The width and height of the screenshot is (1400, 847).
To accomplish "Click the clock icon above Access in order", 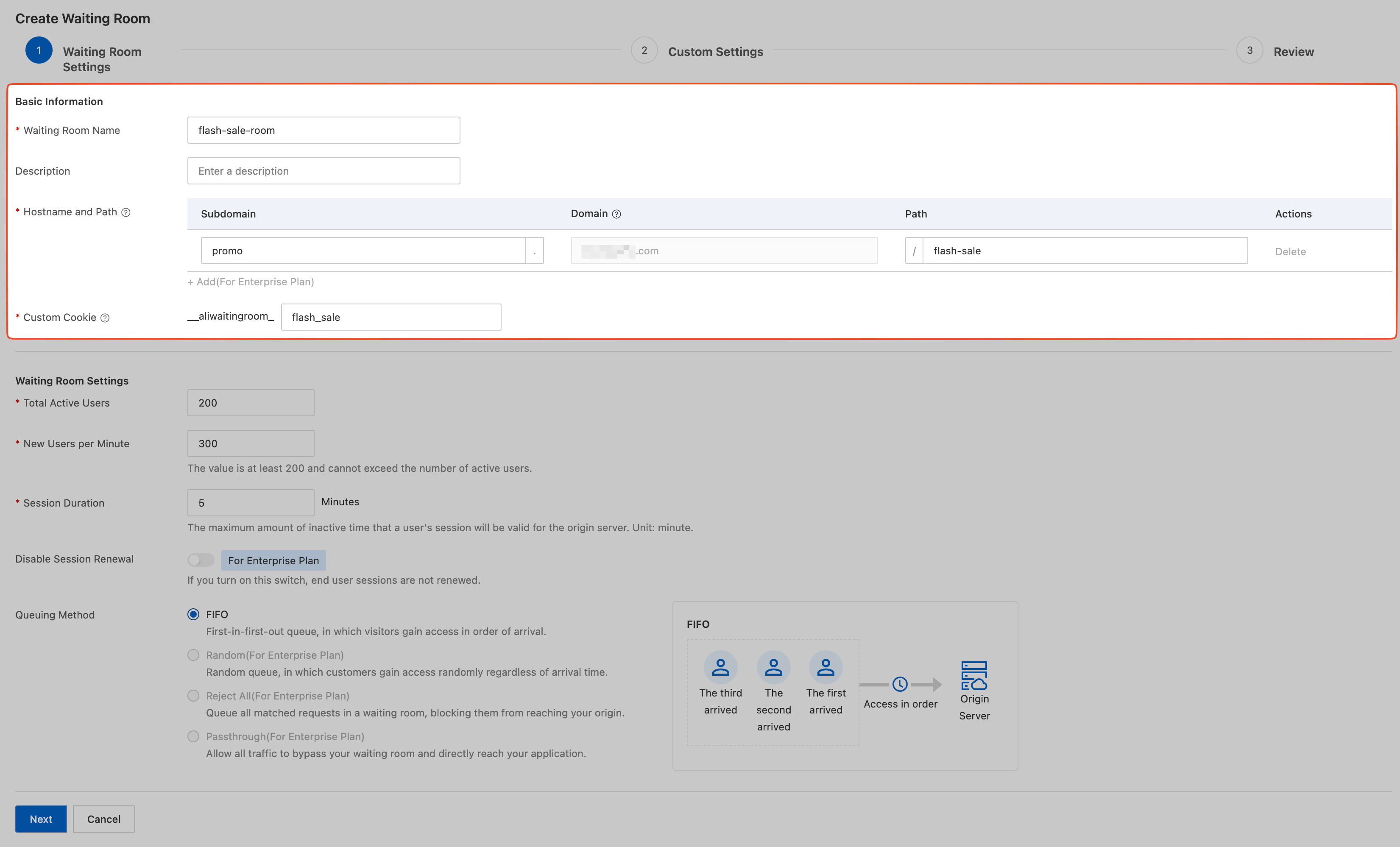I will (899, 684).
